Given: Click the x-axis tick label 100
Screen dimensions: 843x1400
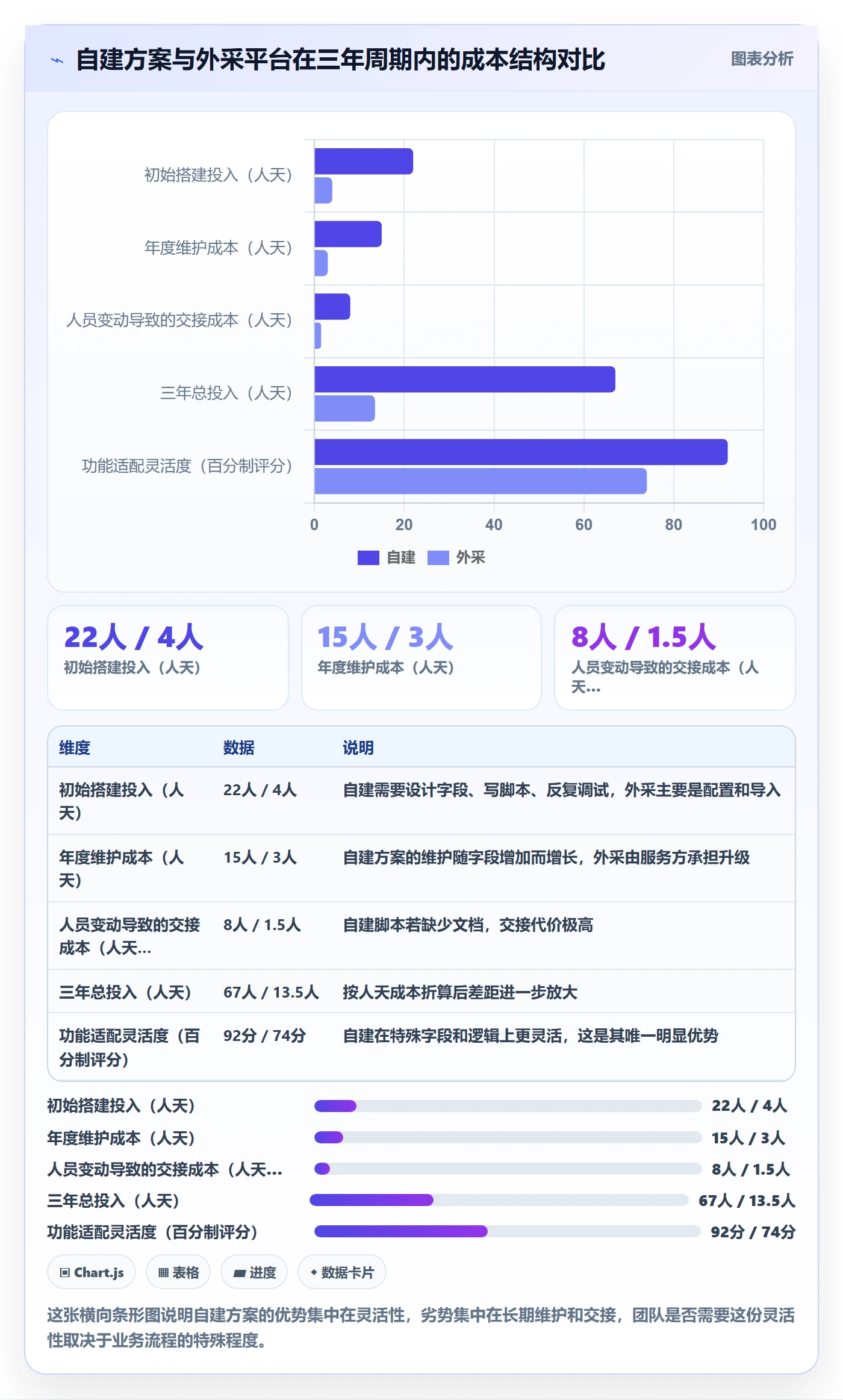Looking at the screenshot, I should 764,525.
